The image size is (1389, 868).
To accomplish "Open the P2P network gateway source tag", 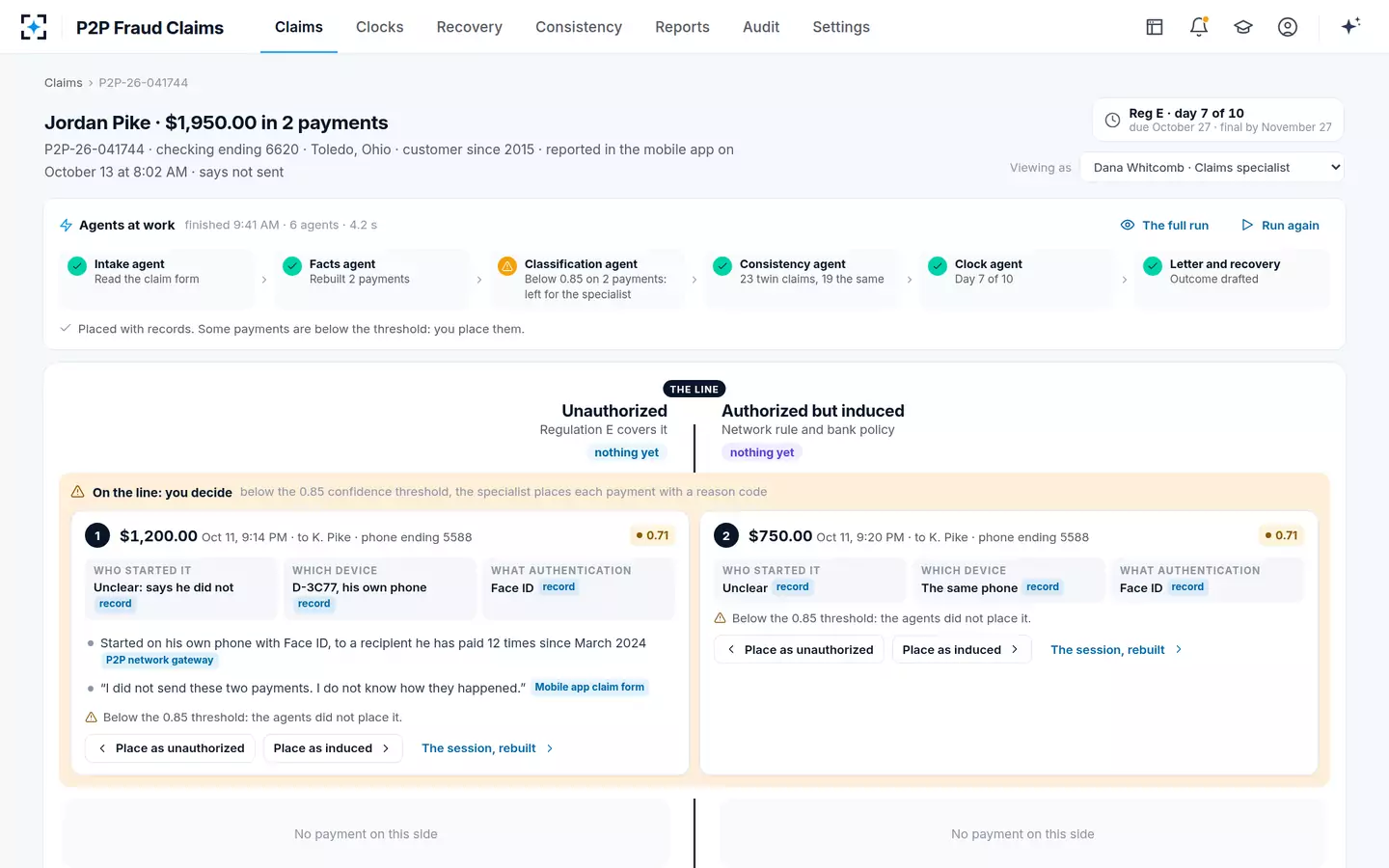I will point(160,661).
